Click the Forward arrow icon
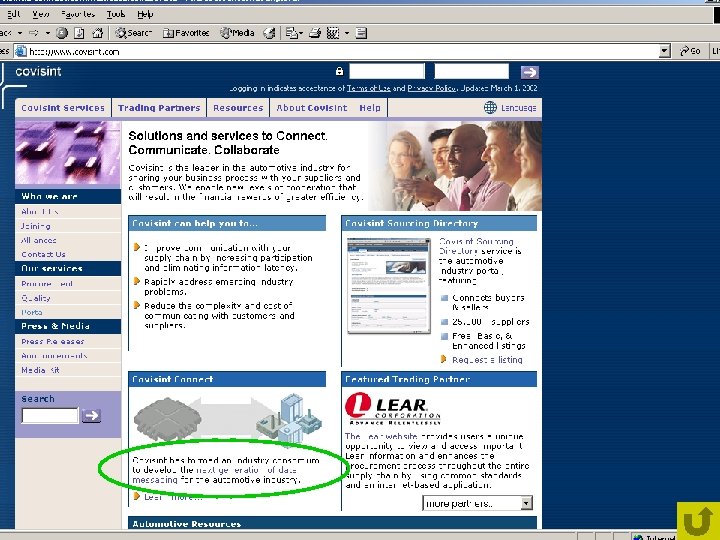The image size is (720, 540). click(34, 33)
